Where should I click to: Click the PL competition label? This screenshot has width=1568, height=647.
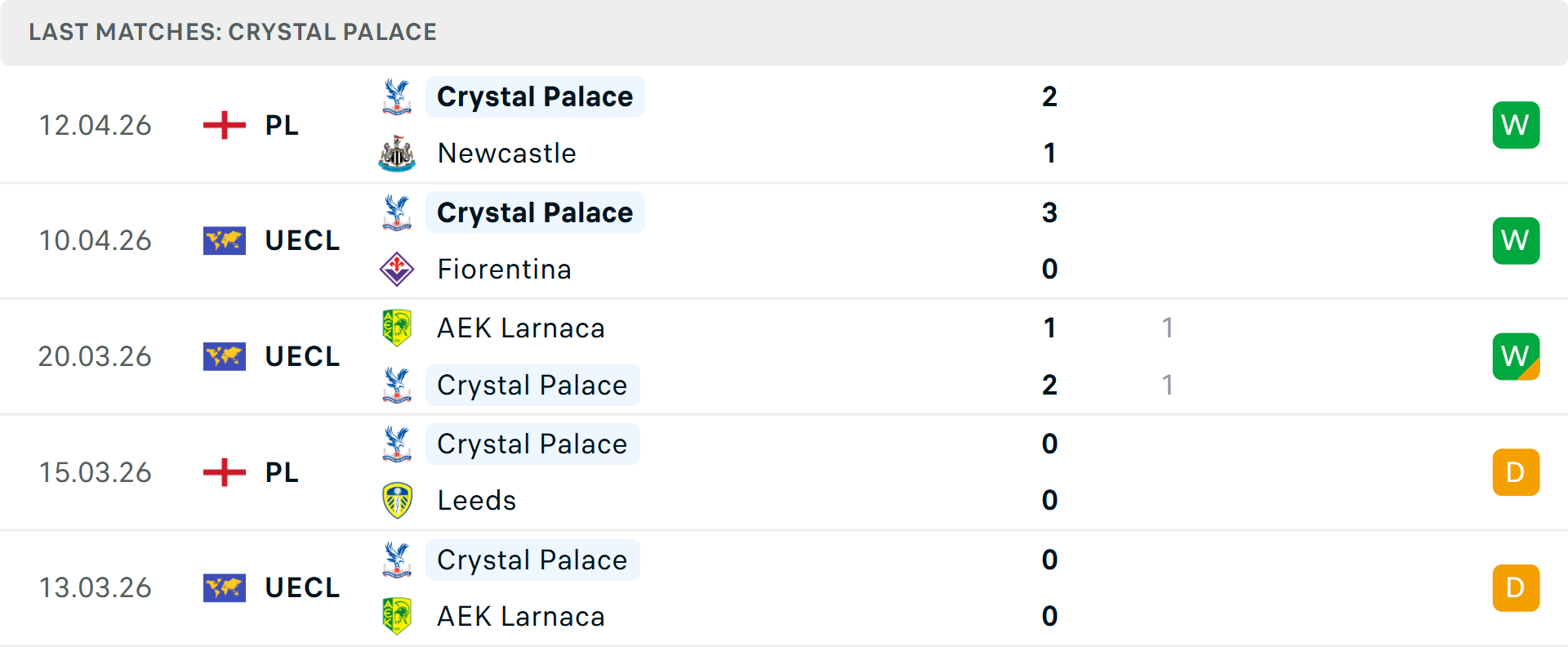(x=281, y=125)
